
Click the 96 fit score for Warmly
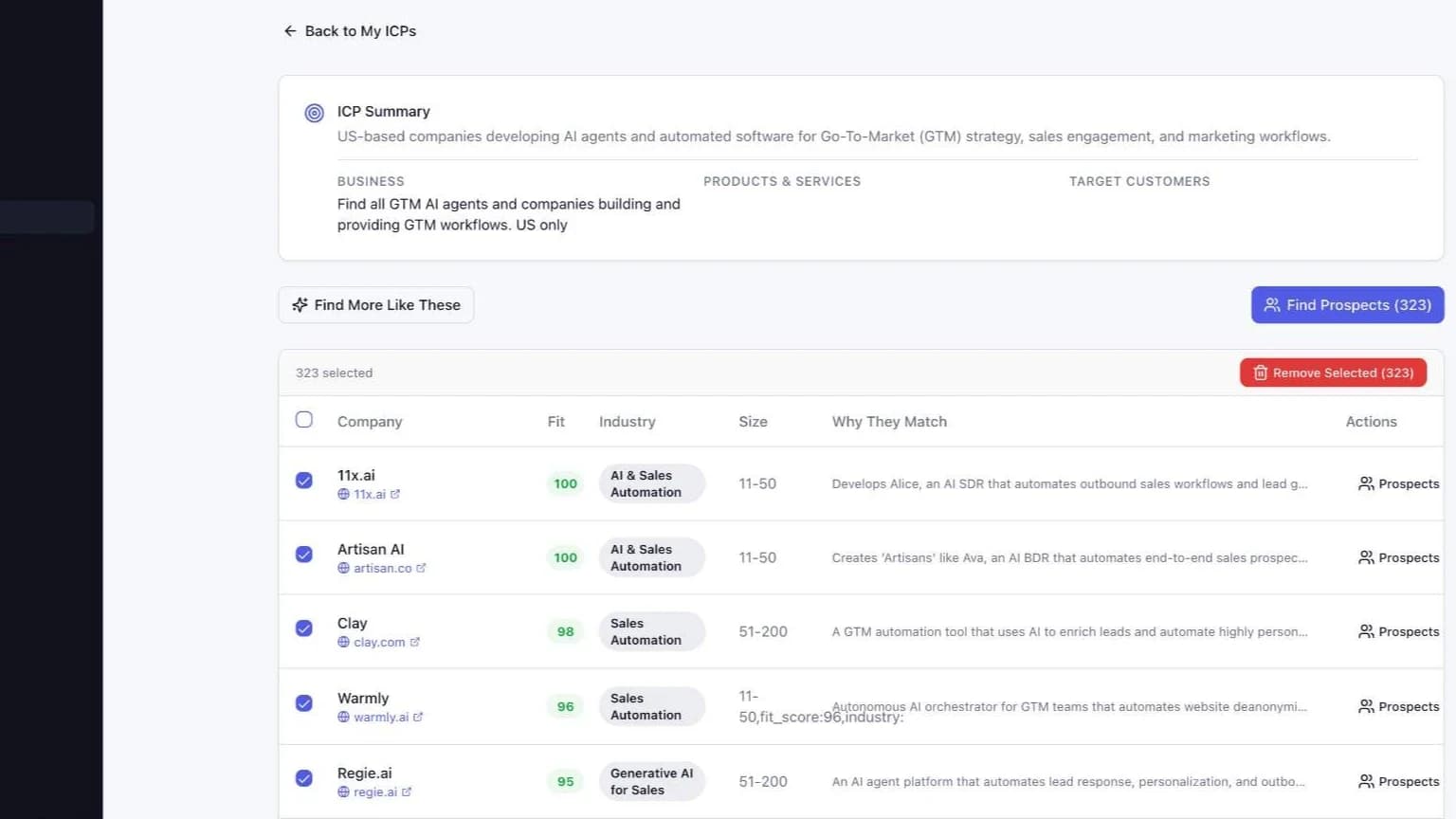[565, 706]
